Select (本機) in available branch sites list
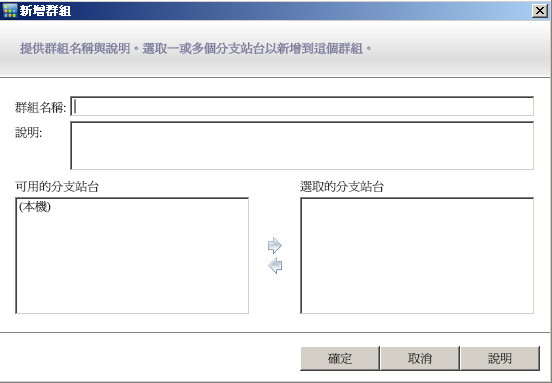Viewport: 552px width, 383px height. (35, 207)
